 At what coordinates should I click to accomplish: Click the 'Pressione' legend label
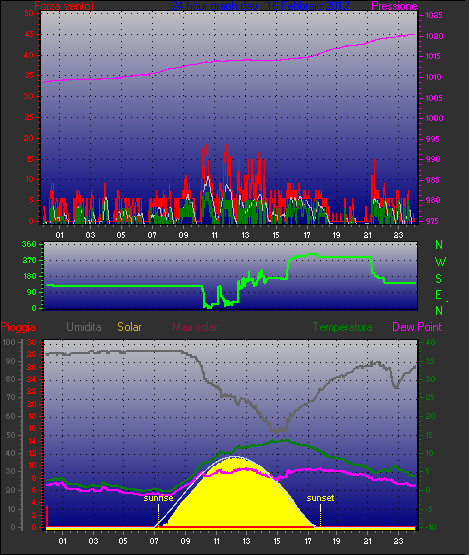coord(394,6)
